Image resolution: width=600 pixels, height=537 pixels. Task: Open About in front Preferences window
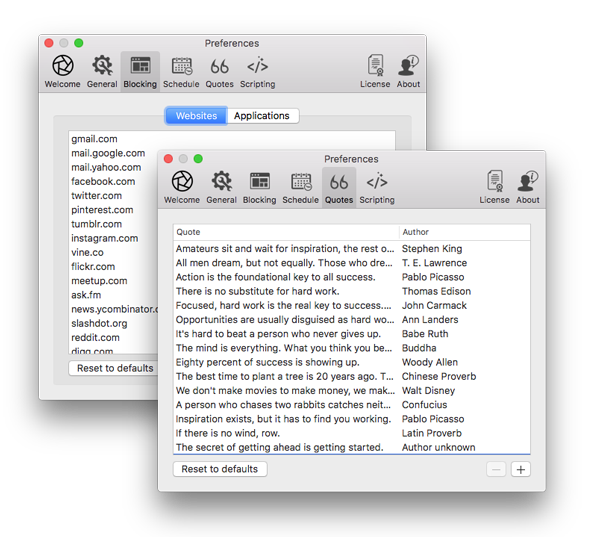[x=528, y=188]
